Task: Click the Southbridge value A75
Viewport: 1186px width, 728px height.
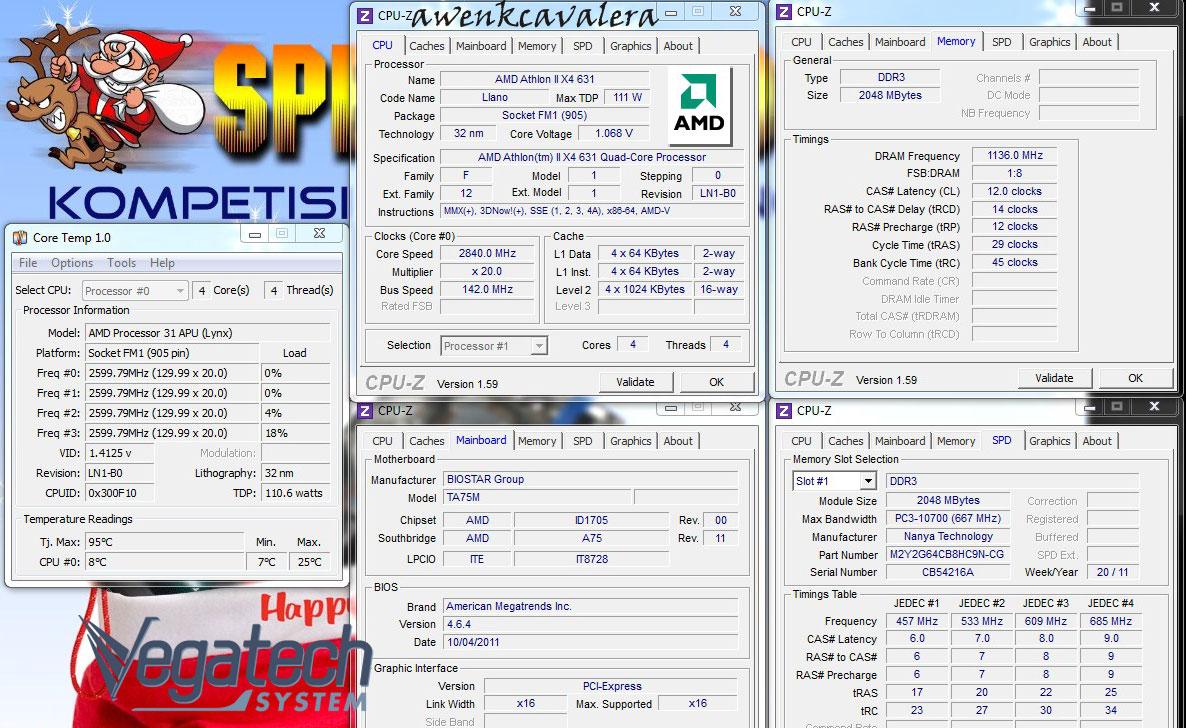Action: 591,538
